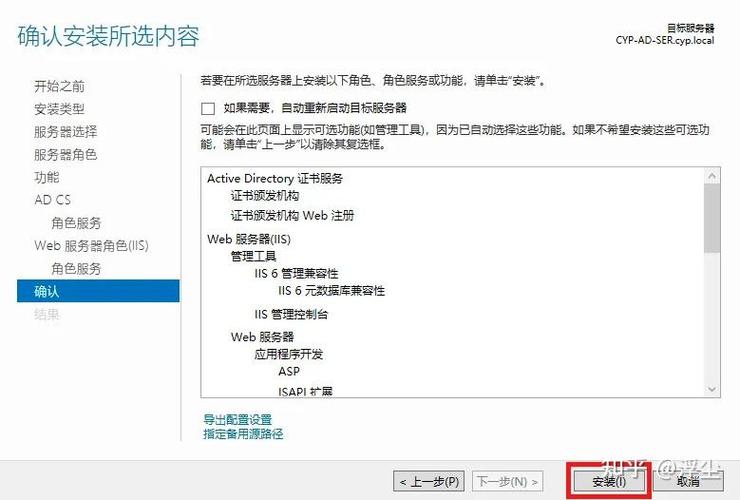Select IIS 6 管理兼容性 row
740x500 pixels.
tap(296, 273)
